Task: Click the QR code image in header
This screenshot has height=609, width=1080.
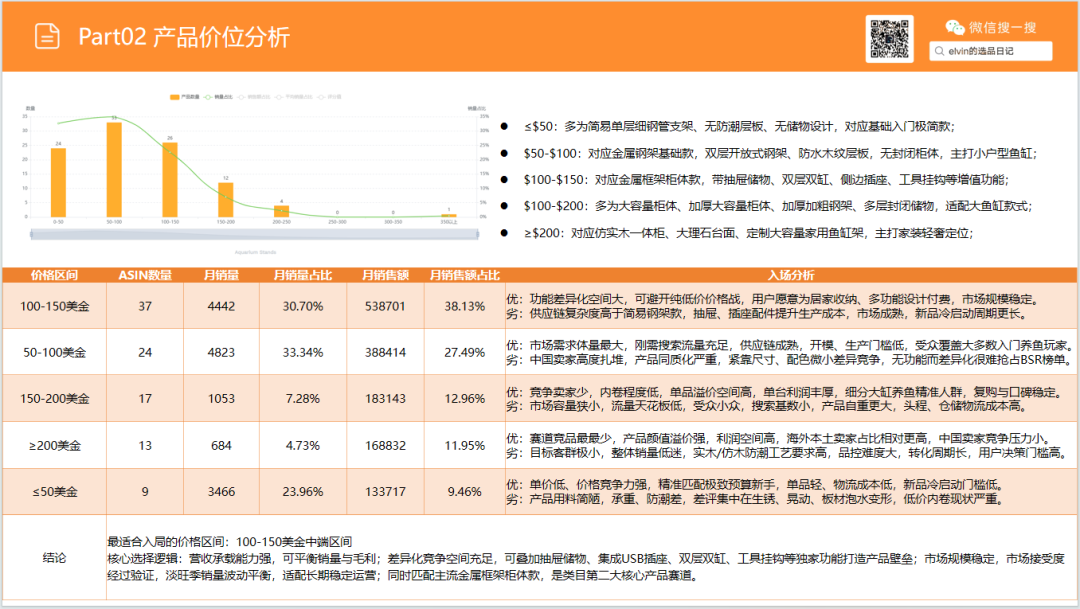Action: pyautogui.click(x=889, y=39)
